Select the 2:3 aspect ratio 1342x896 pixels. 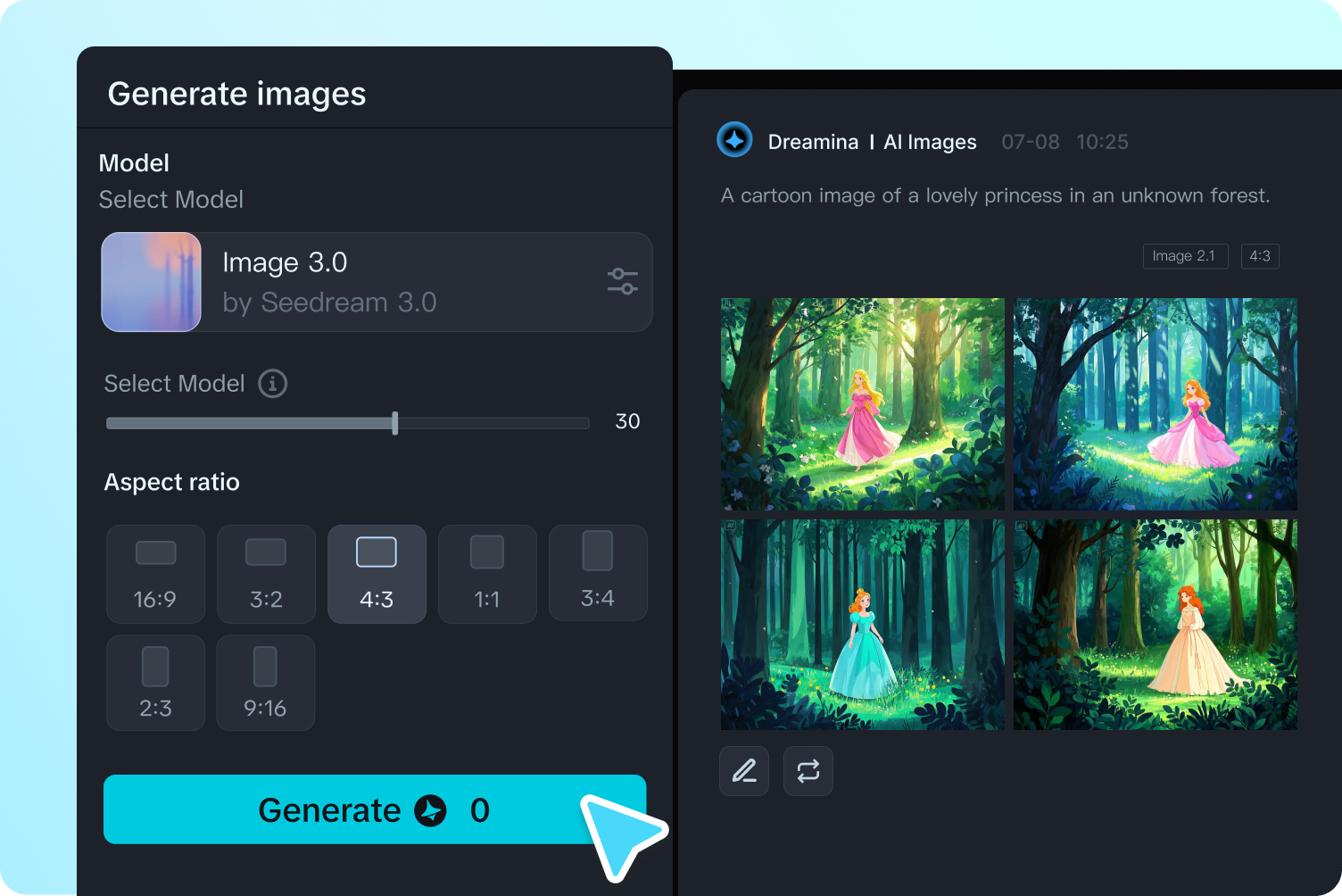coord(155,683)
